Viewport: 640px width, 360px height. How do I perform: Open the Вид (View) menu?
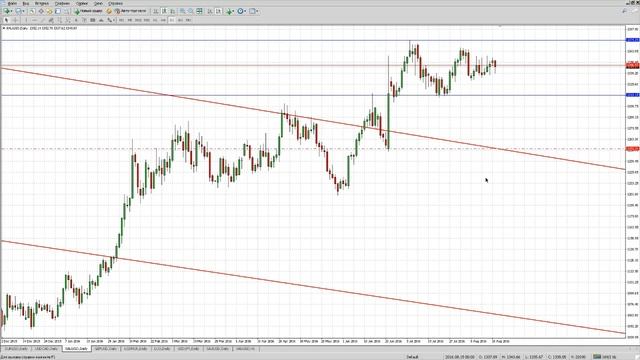(25, 3)
